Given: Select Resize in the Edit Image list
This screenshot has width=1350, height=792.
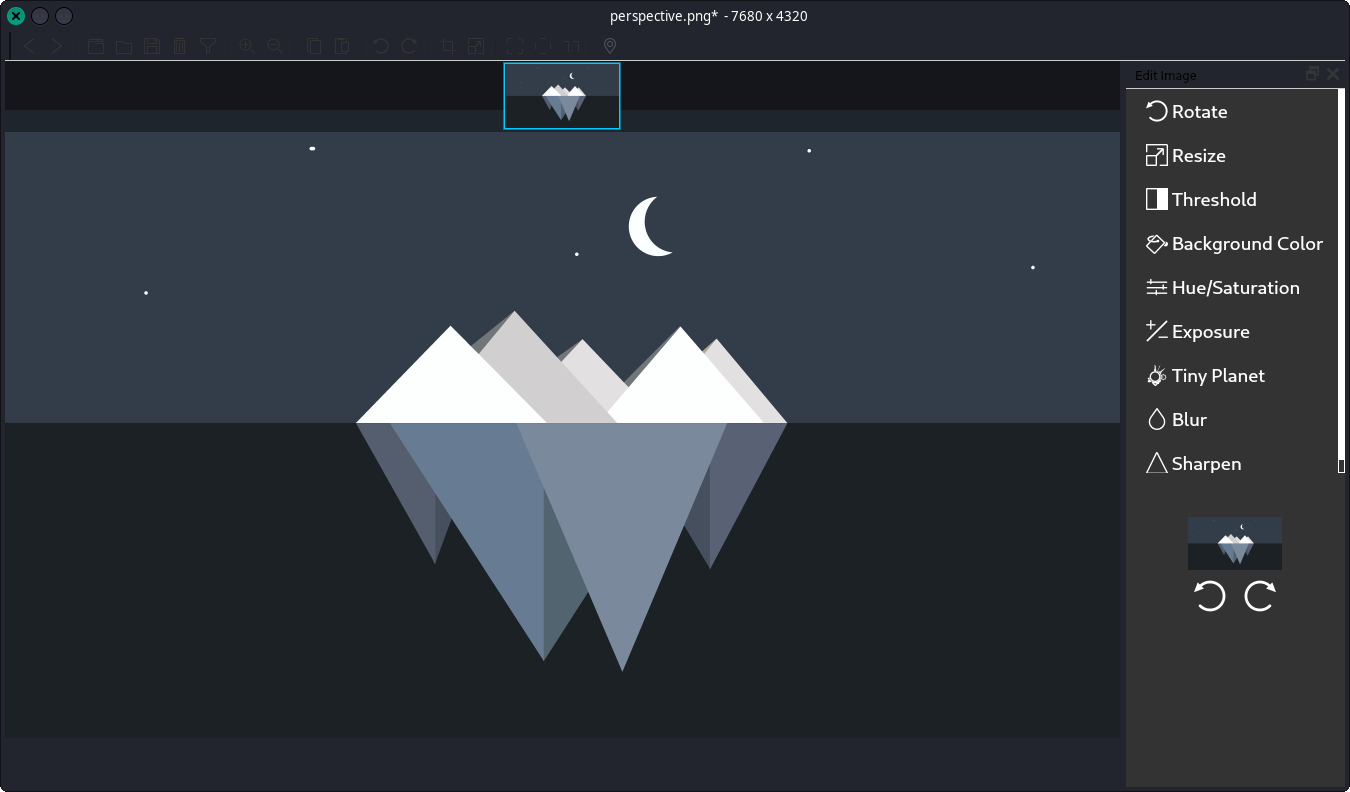Looking at the screenshot, I should [x=1197, y=156].
